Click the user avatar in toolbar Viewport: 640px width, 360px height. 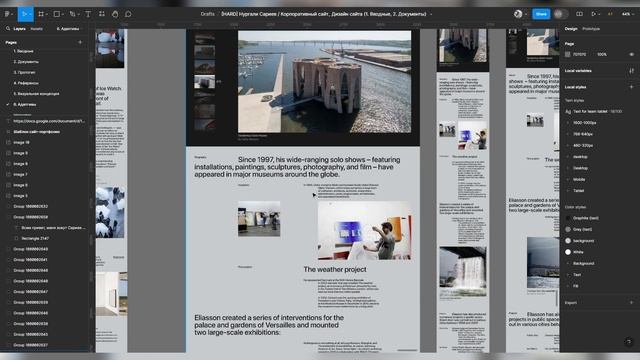tap(518, 14)
